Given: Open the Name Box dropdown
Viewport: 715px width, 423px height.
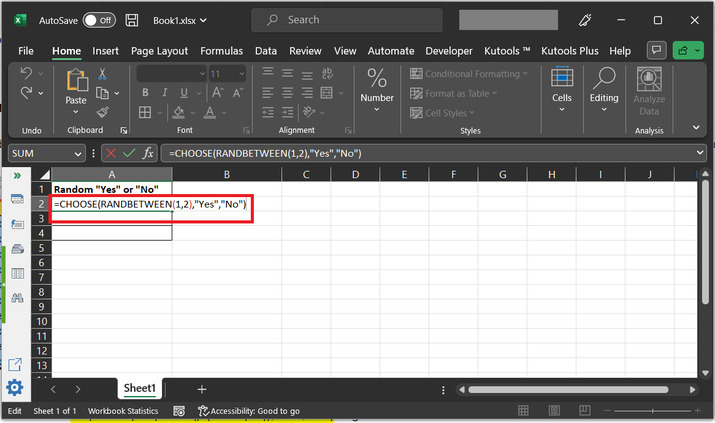Looking at the screenshot, I should [x=78, y=153].
